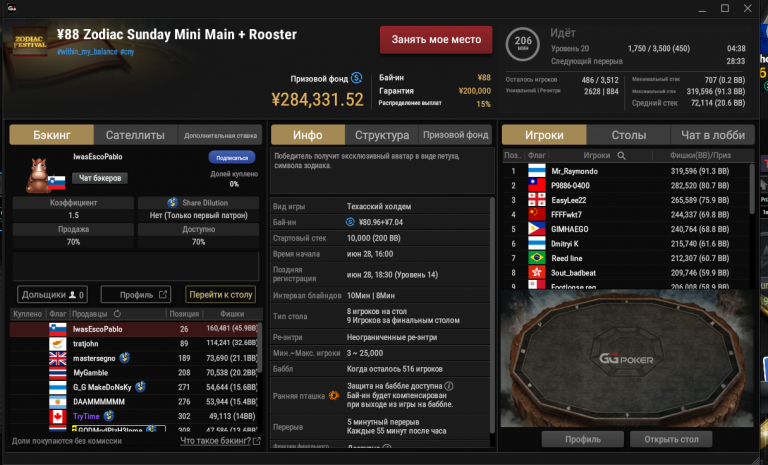Select the DAAMMMMMM seller row
Image resolution: width=768 pixels, height=465 pixels.
(x=133, y=401)
